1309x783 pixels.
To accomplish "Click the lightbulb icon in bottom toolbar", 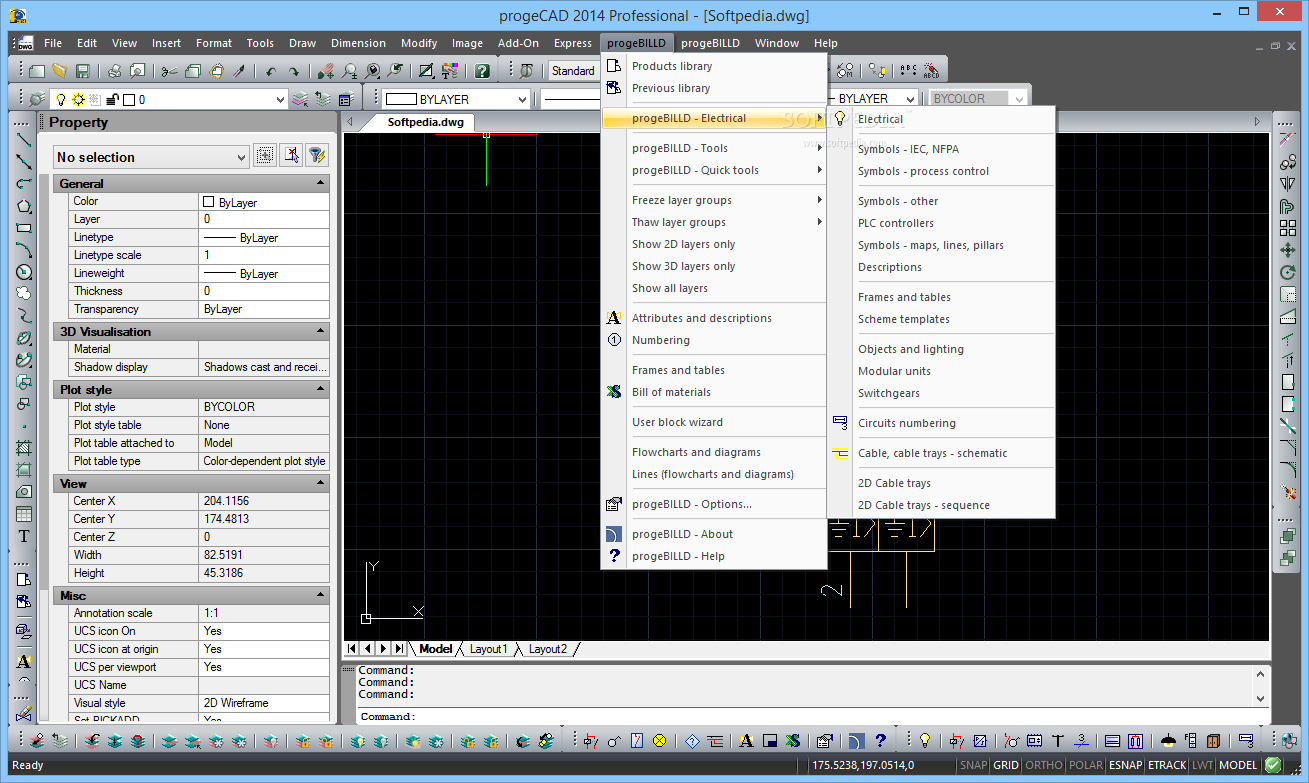I will click(926, 741).
